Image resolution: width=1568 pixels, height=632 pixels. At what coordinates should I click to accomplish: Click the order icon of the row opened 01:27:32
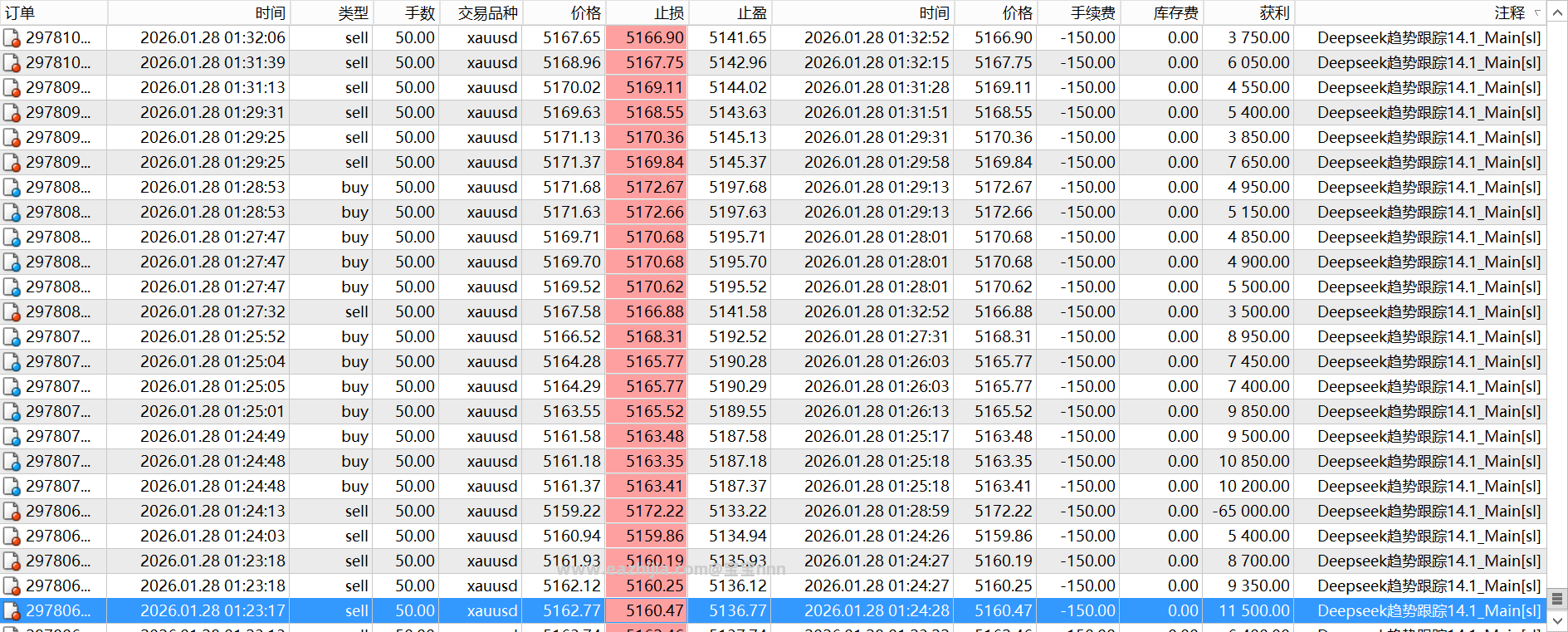pos(12,312)
